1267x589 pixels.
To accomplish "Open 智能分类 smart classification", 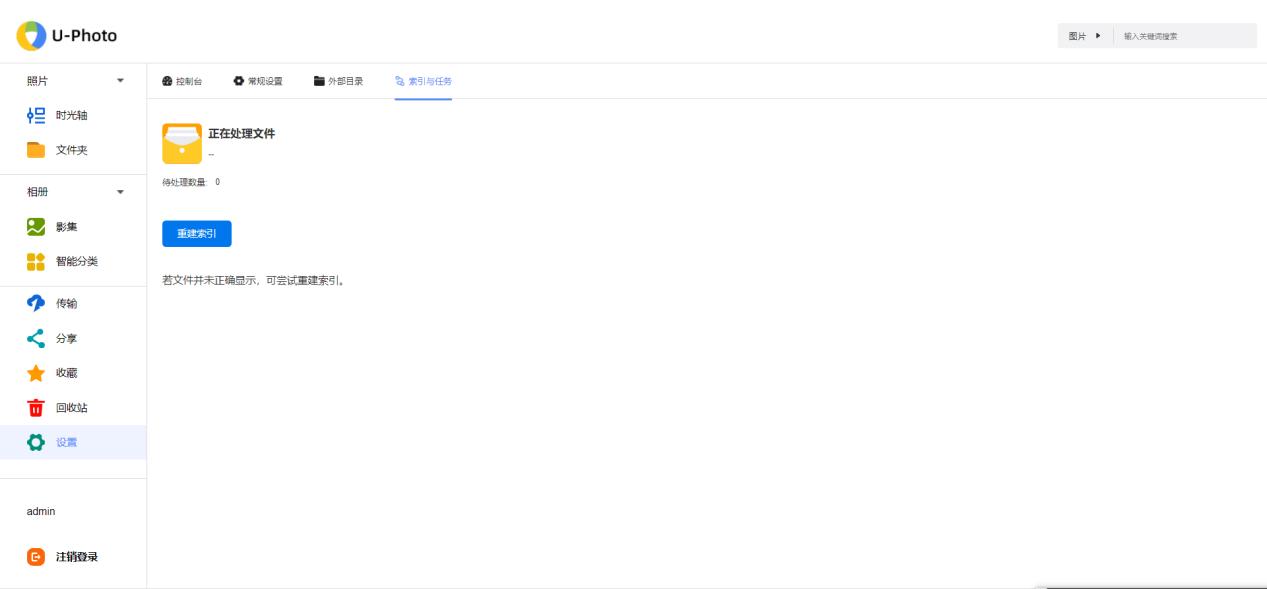I will pyautogui.click(x=75, y=261).
